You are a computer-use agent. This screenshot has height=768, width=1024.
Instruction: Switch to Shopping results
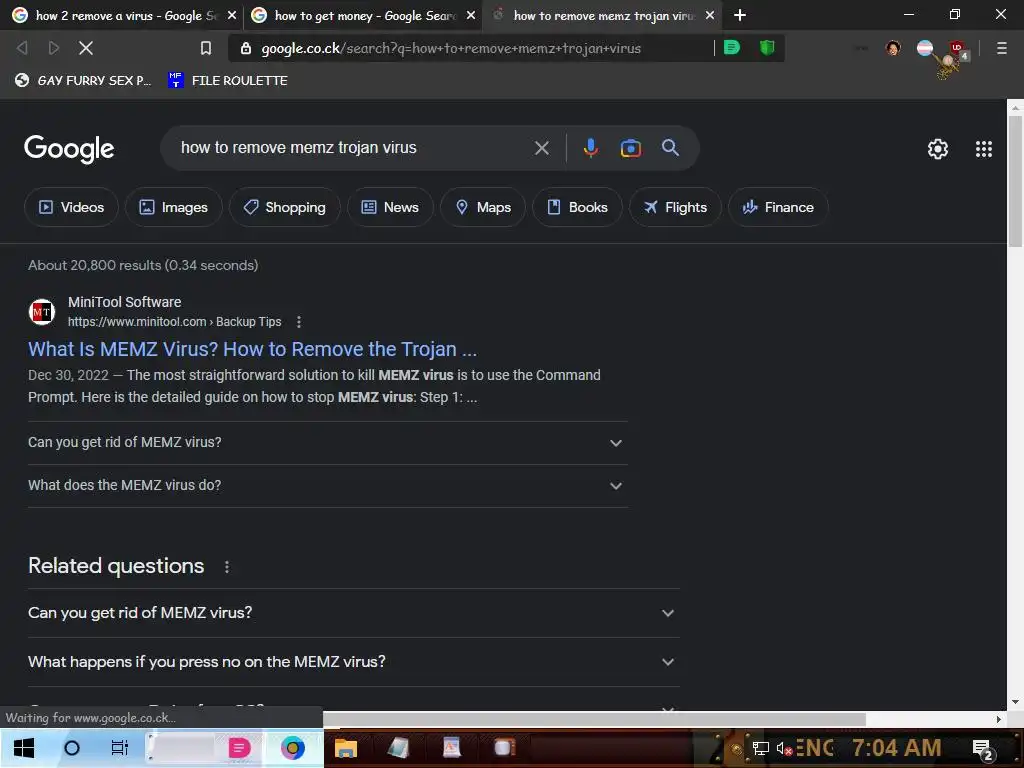[285, 207]
